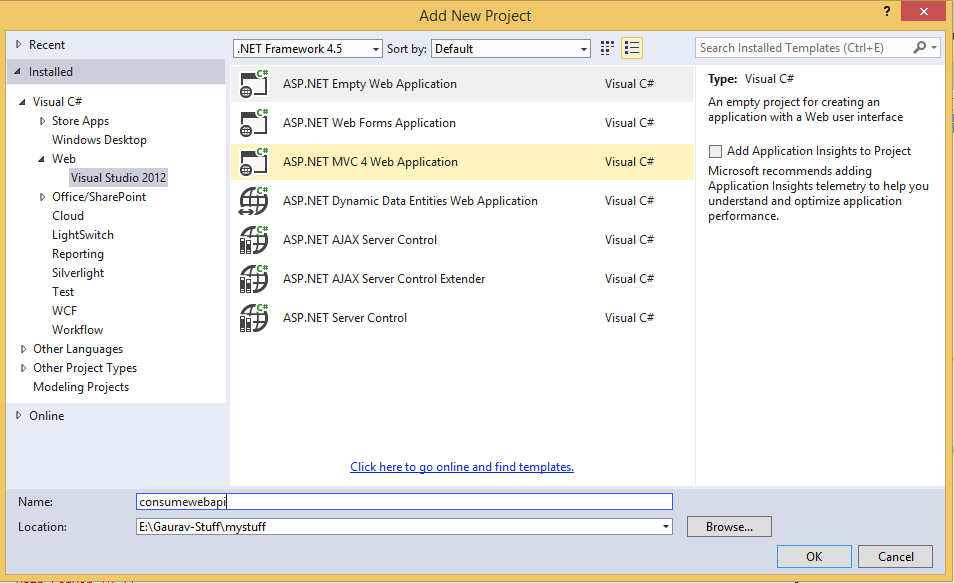
Task: Click the ASP.NET MVC 4 Web Application icon
Action: click(254, 162)
